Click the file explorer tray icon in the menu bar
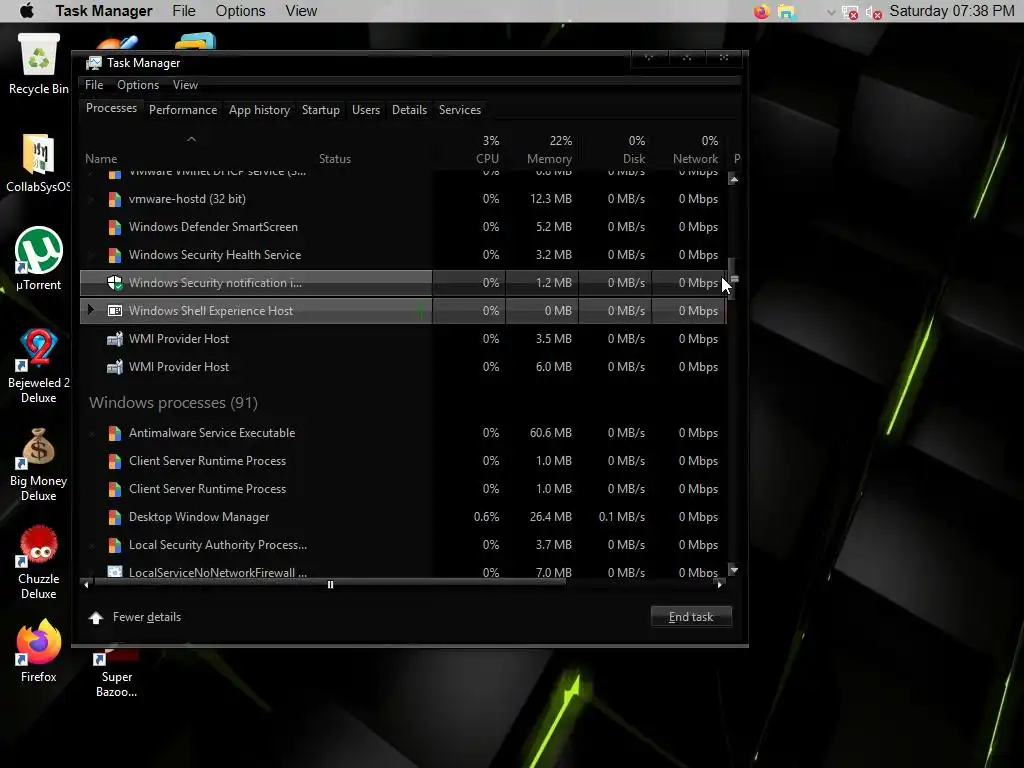 click(787, 12)
